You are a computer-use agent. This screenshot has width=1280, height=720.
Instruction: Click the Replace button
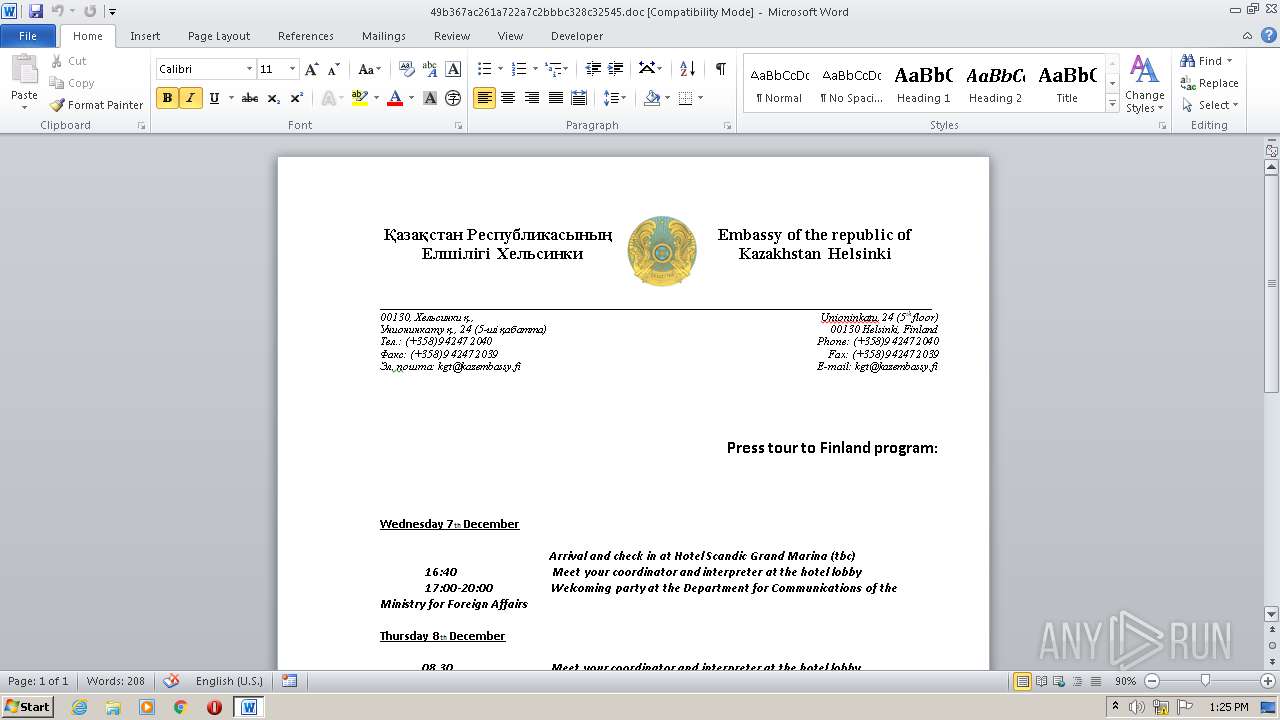1209,83
